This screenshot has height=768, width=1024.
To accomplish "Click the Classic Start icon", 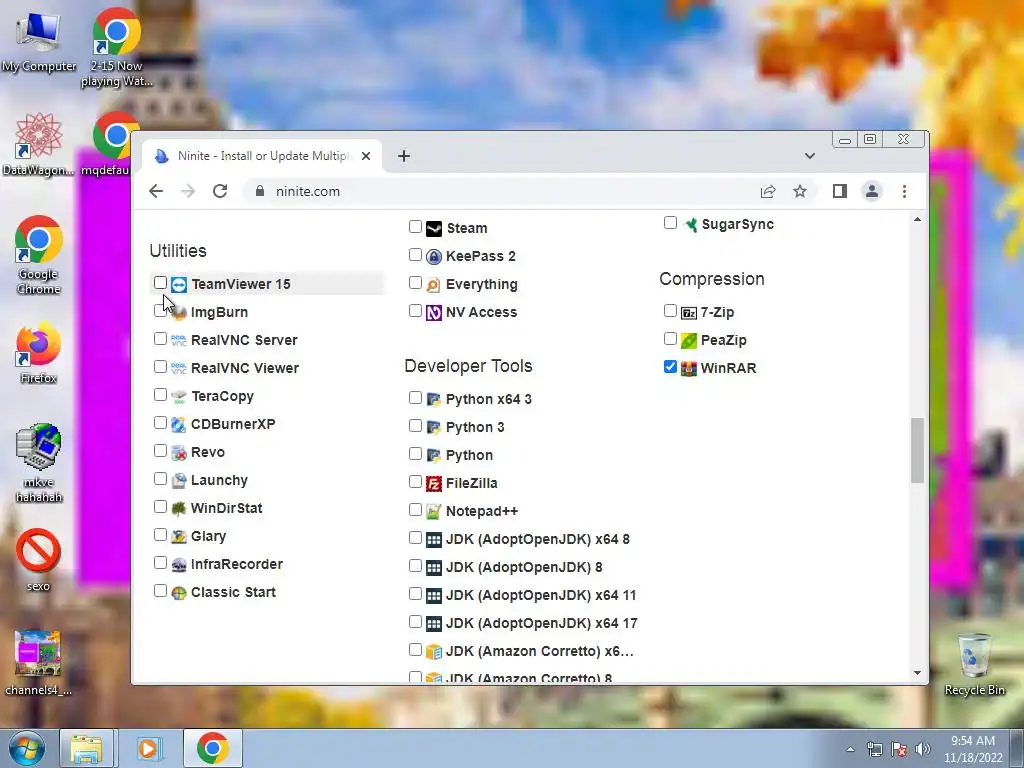I will pyautogui.click(x=179, y=593).
